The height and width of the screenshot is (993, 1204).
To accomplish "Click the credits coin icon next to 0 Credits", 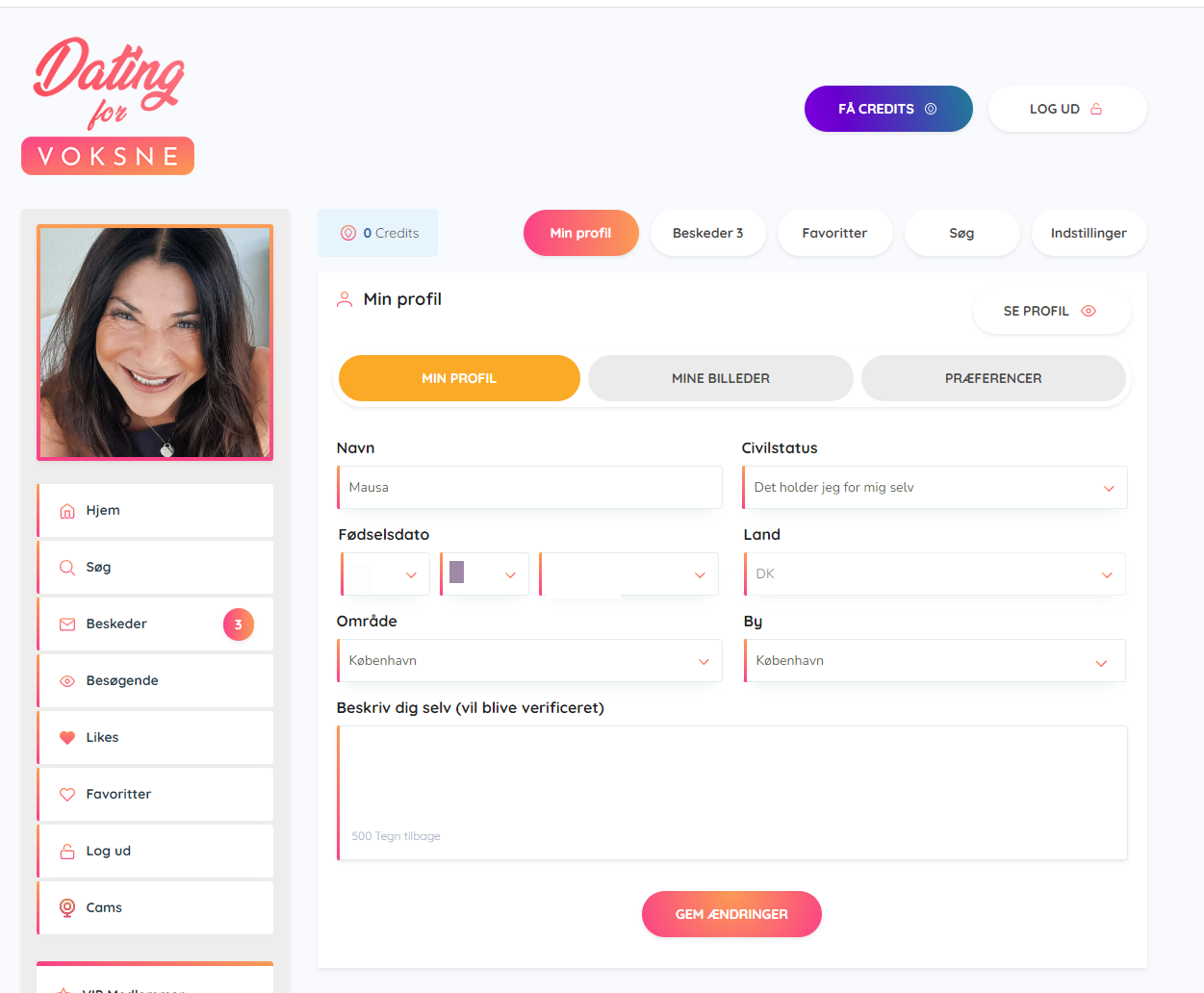I will (348, 233).
